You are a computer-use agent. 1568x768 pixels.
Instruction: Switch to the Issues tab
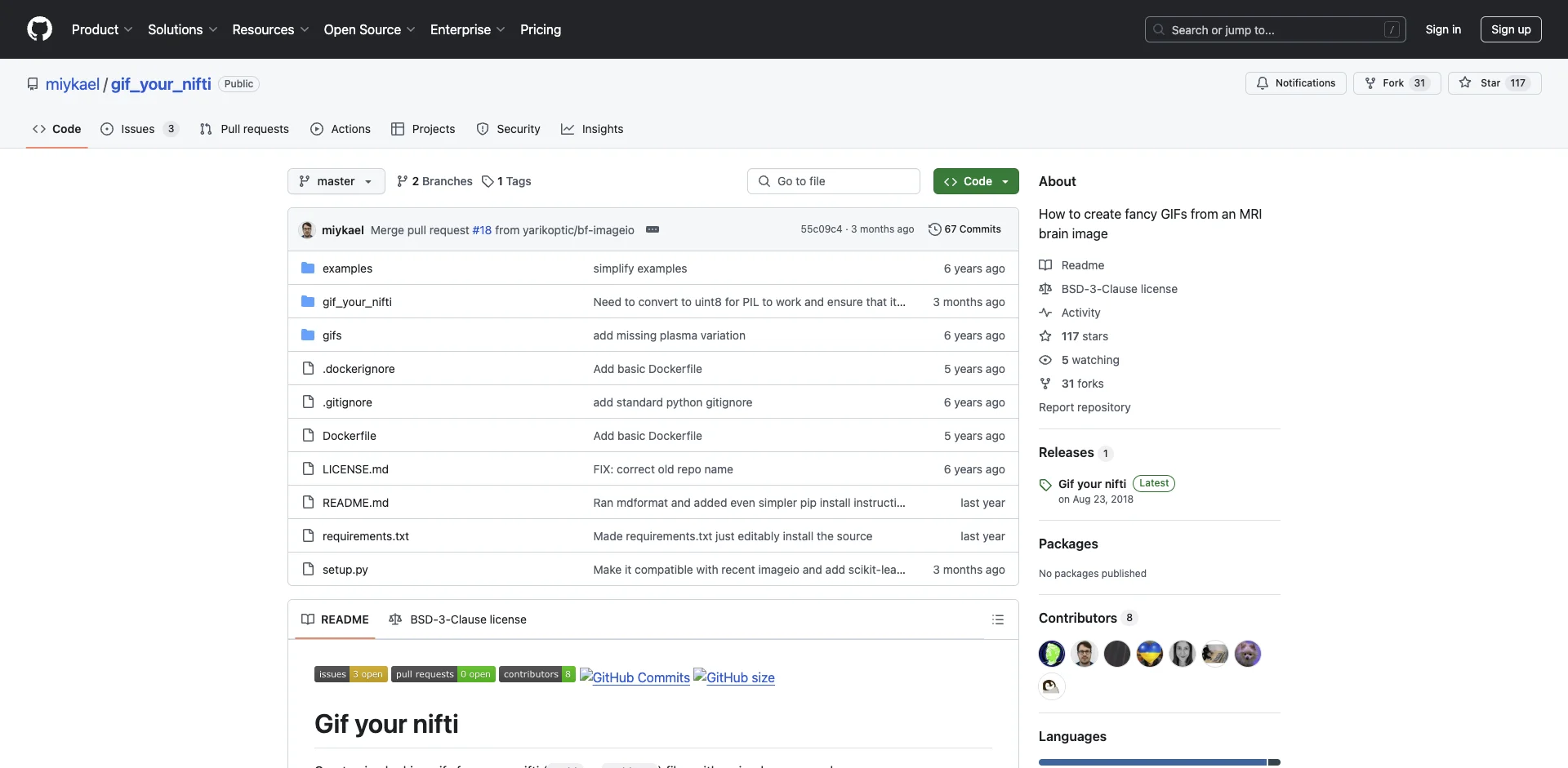pos(140,129)
